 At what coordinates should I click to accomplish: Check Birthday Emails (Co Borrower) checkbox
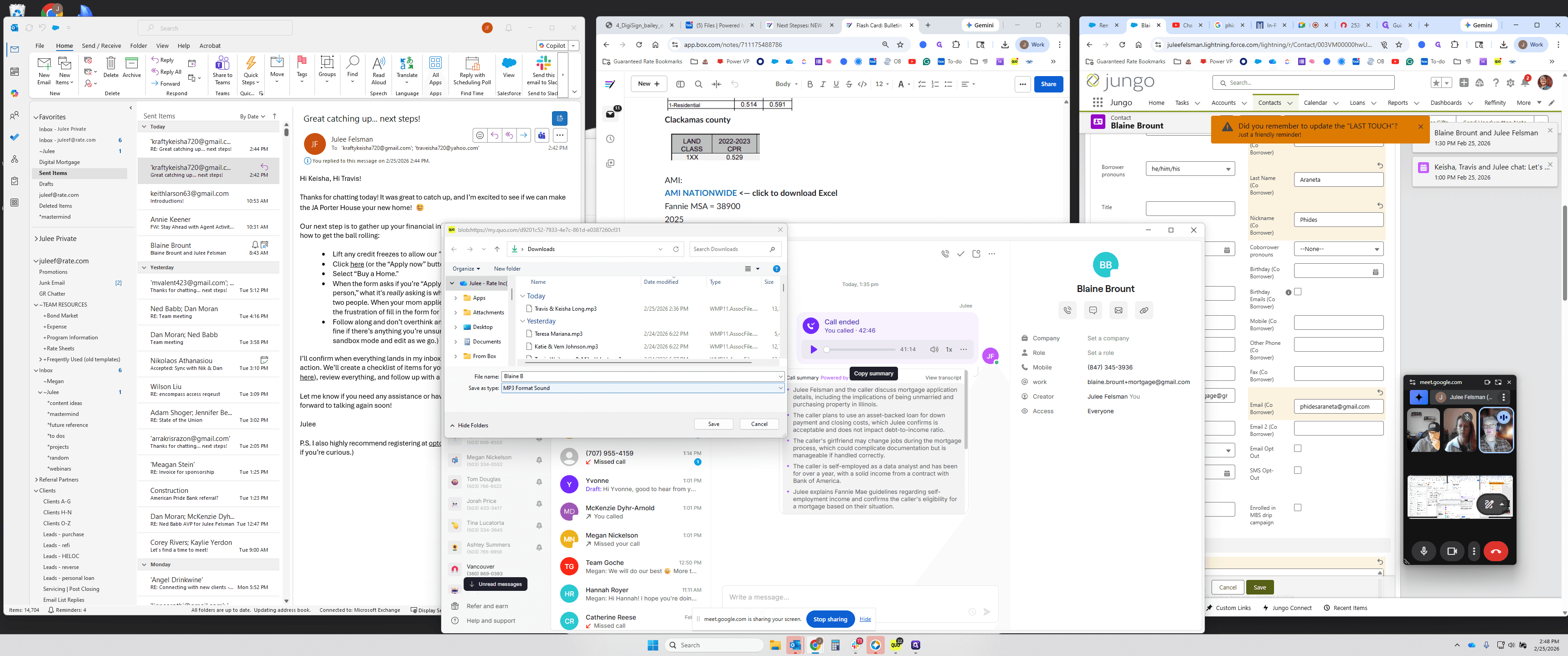(x=1298, y=292)
